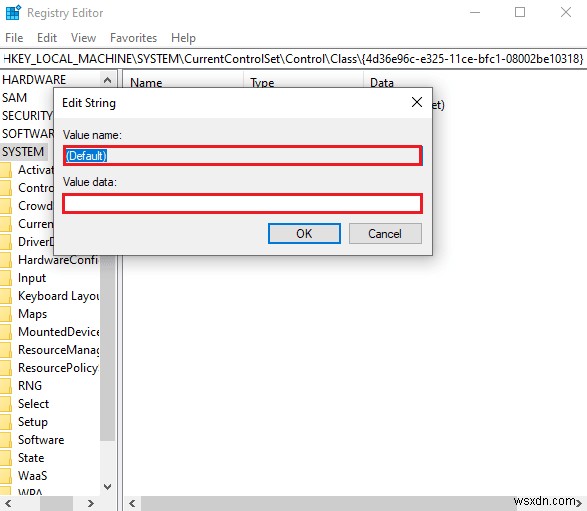The image size is (587, 511).
Task: Close the Registry Editor window
Action: [566, 12]
